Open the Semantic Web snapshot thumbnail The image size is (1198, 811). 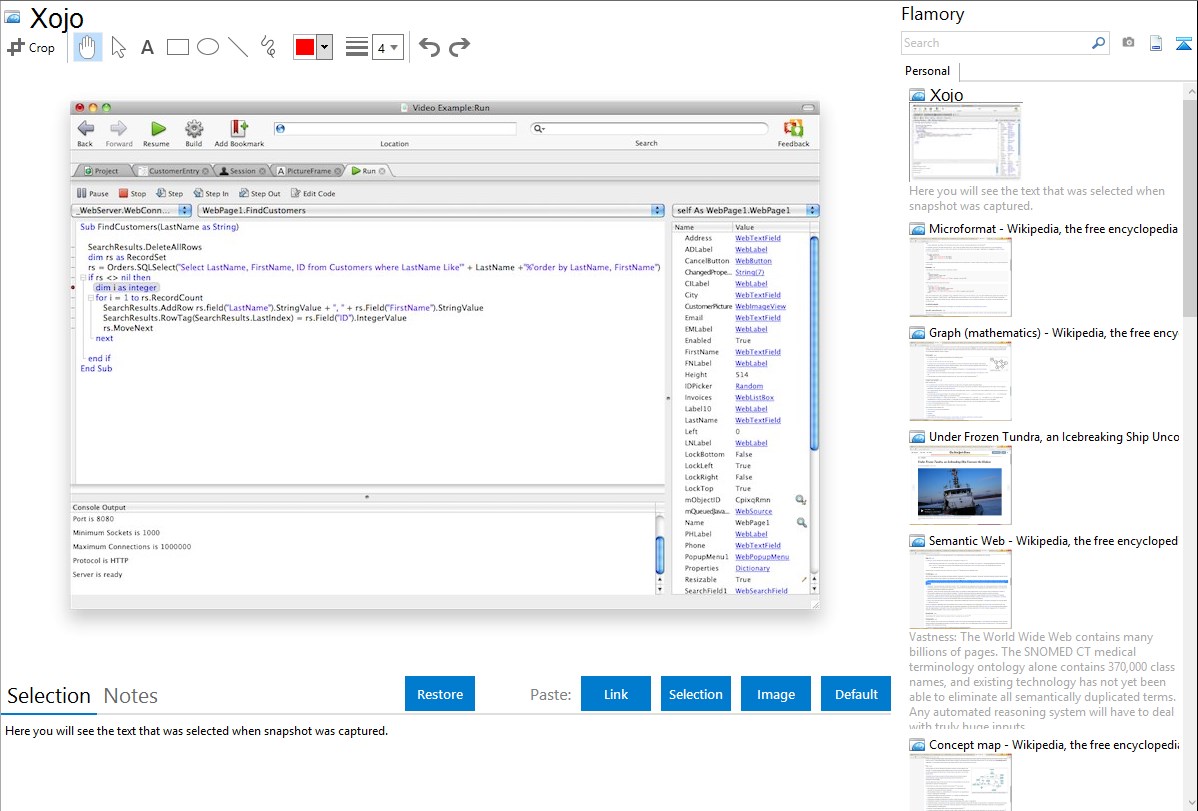tap(960, 589)
